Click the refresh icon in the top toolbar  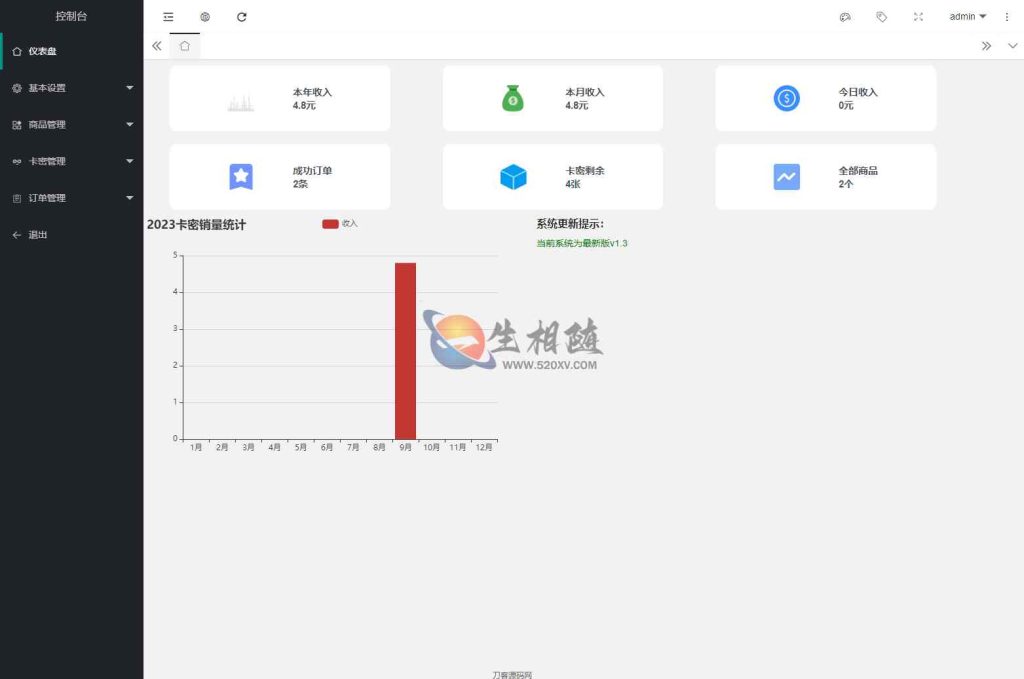click(241, 17)
